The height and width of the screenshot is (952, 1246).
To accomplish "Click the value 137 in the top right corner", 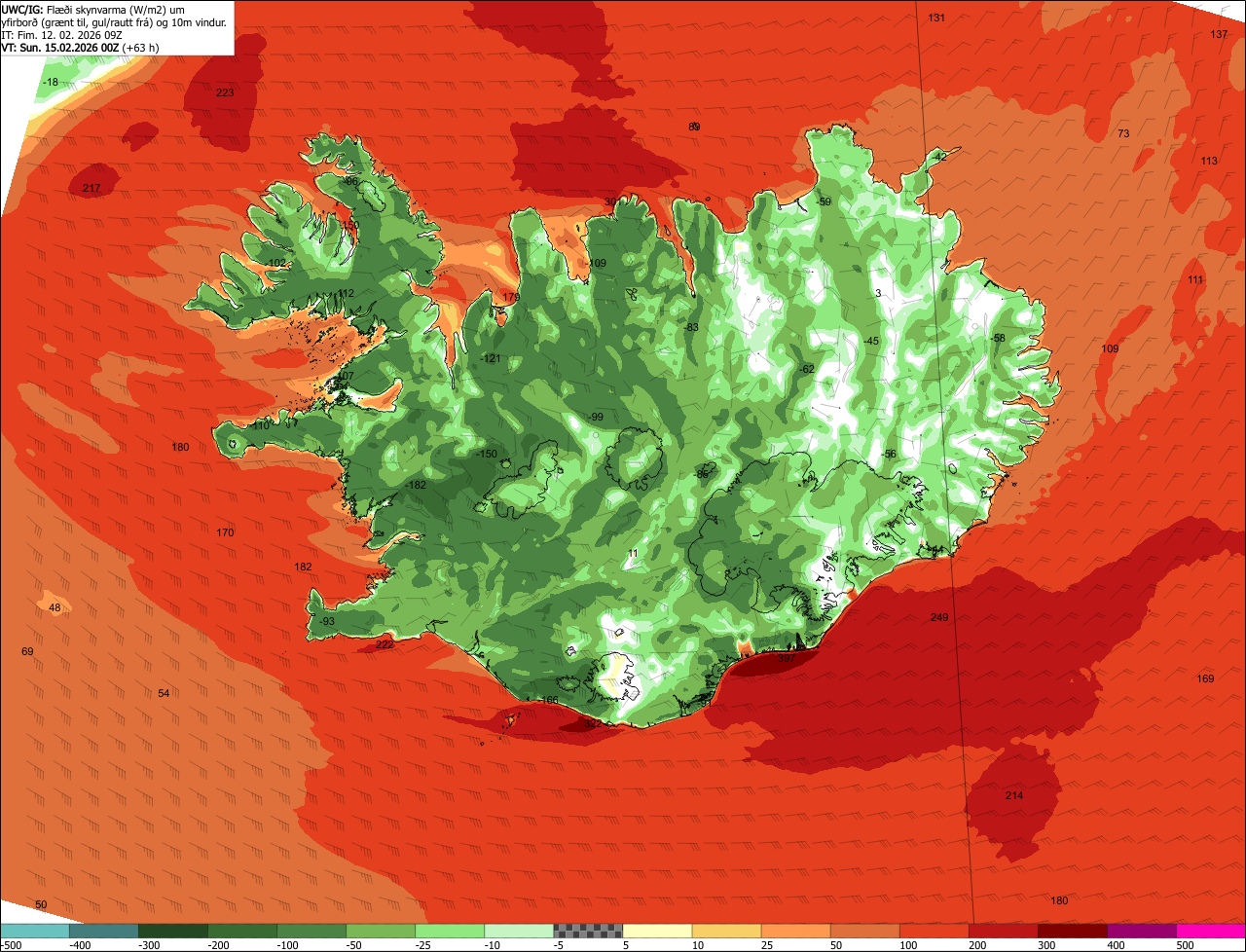I will (1219, 34).
